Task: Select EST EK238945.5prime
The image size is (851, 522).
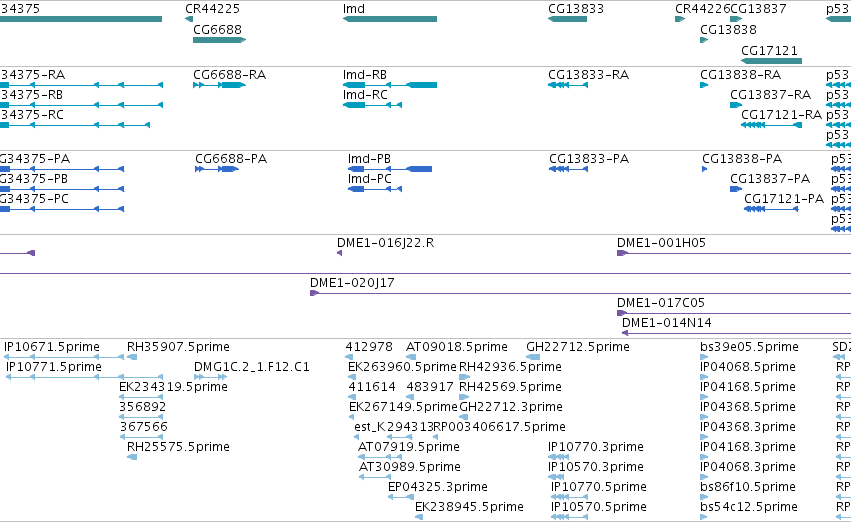Action: tap(419, 517)
